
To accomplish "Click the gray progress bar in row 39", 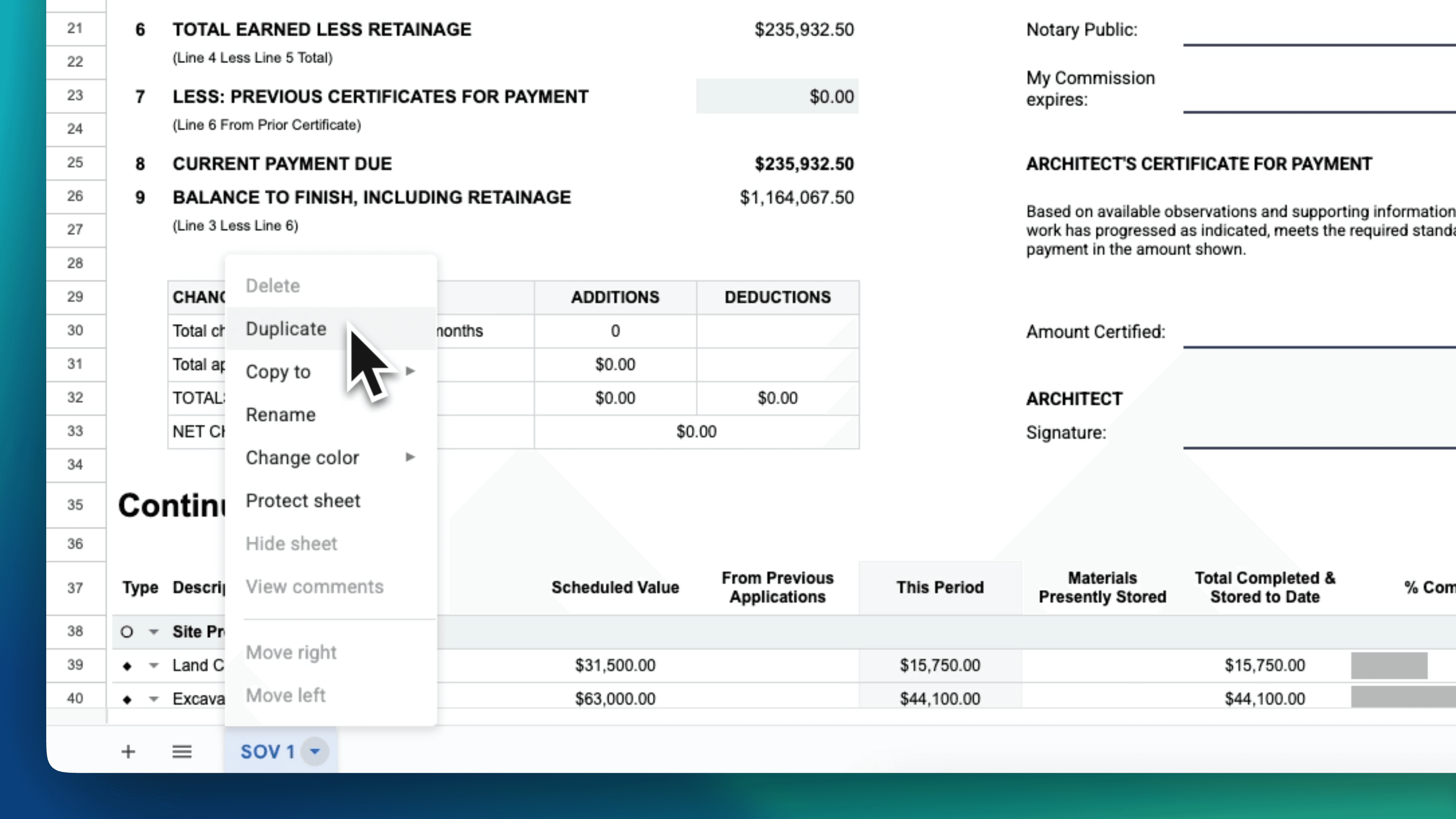I will point(1389,665).
